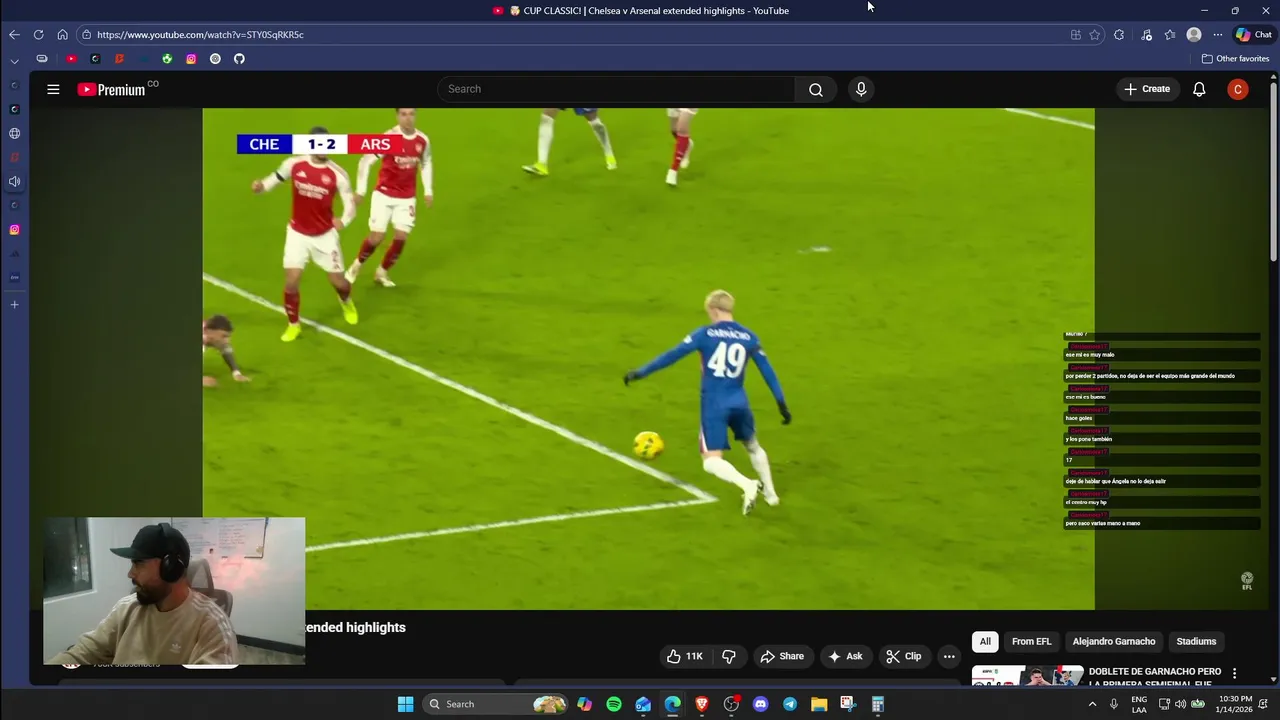Open Spotify from the taskbar

(x=614, y=704)
